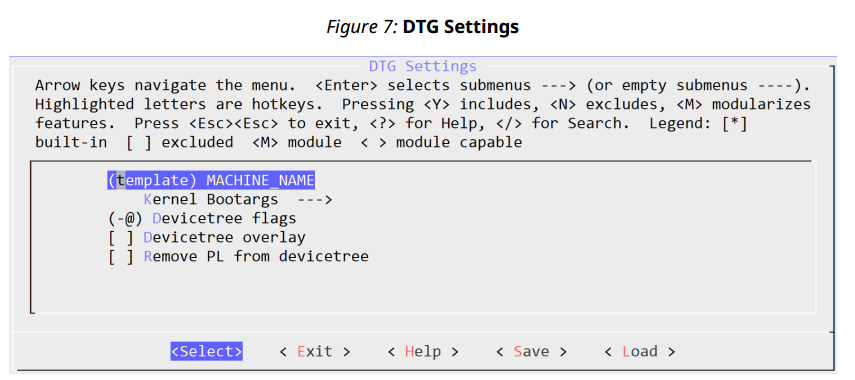The width and height of the screenshot is (855, 380).
Task: Open the < Help > button
Action: pos(423,352)
